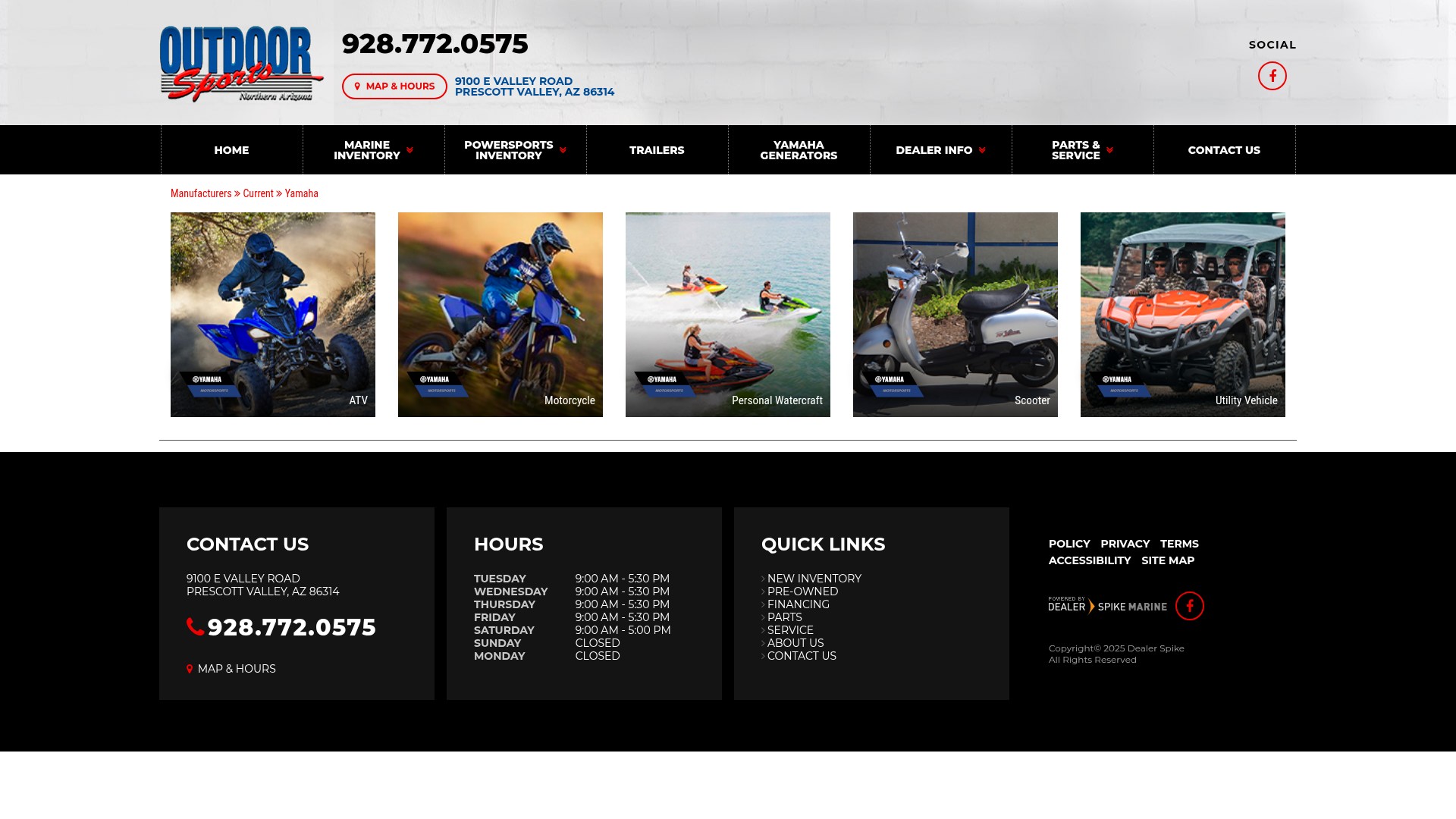Image resolution: width=1456 pixels, height=819 pixels.
Task: Click the footer Map & Hours link
Action: [x=231, y=669]
